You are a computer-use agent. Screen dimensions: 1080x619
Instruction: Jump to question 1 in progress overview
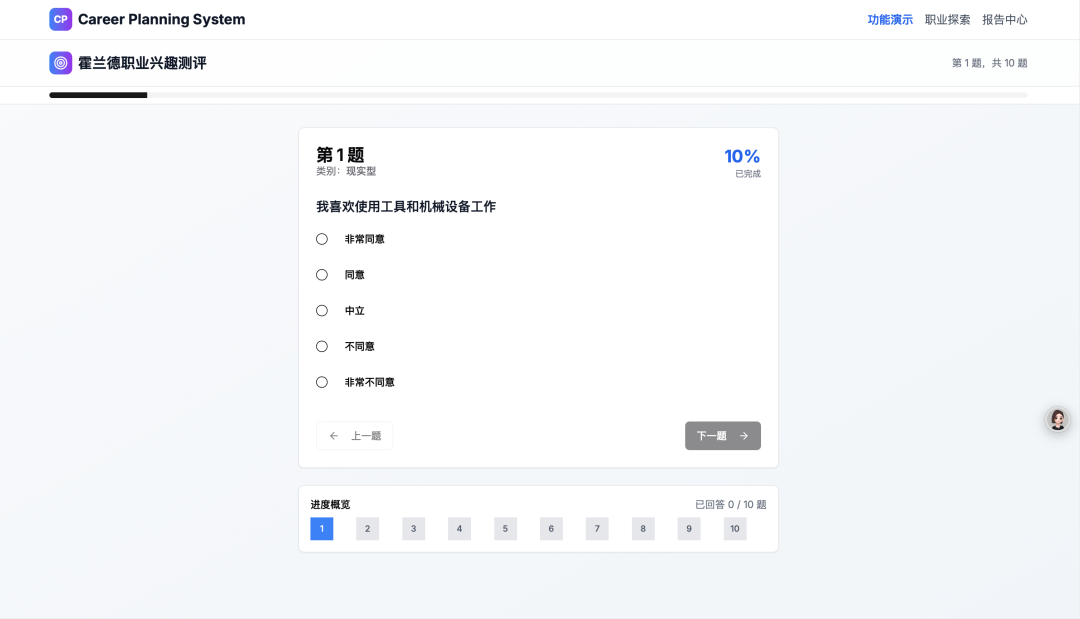click(322, 529)
